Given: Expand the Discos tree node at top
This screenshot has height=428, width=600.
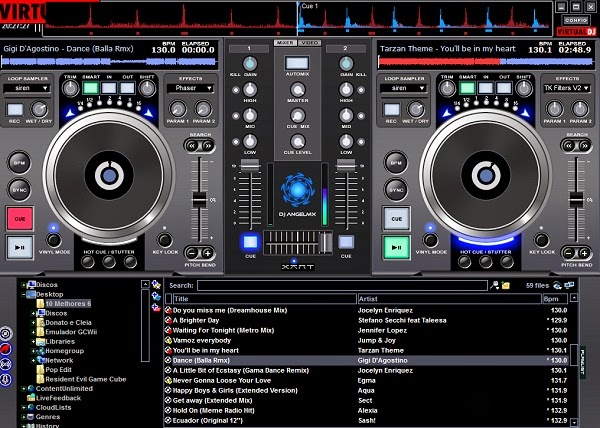Looking at the screenshot, I should [x=24, y=285].
